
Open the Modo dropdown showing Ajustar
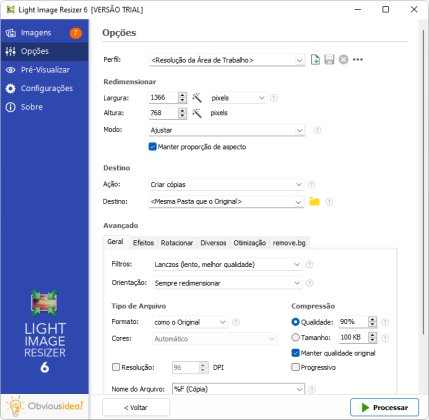click(227, 130)
